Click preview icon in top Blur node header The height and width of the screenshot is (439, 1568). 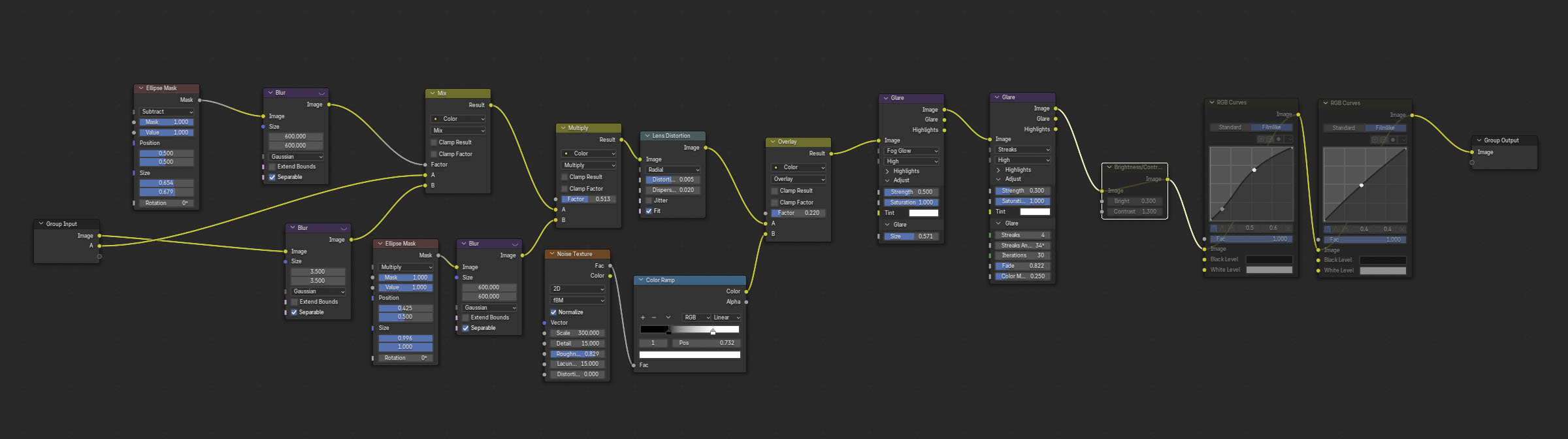coord(321,93)
